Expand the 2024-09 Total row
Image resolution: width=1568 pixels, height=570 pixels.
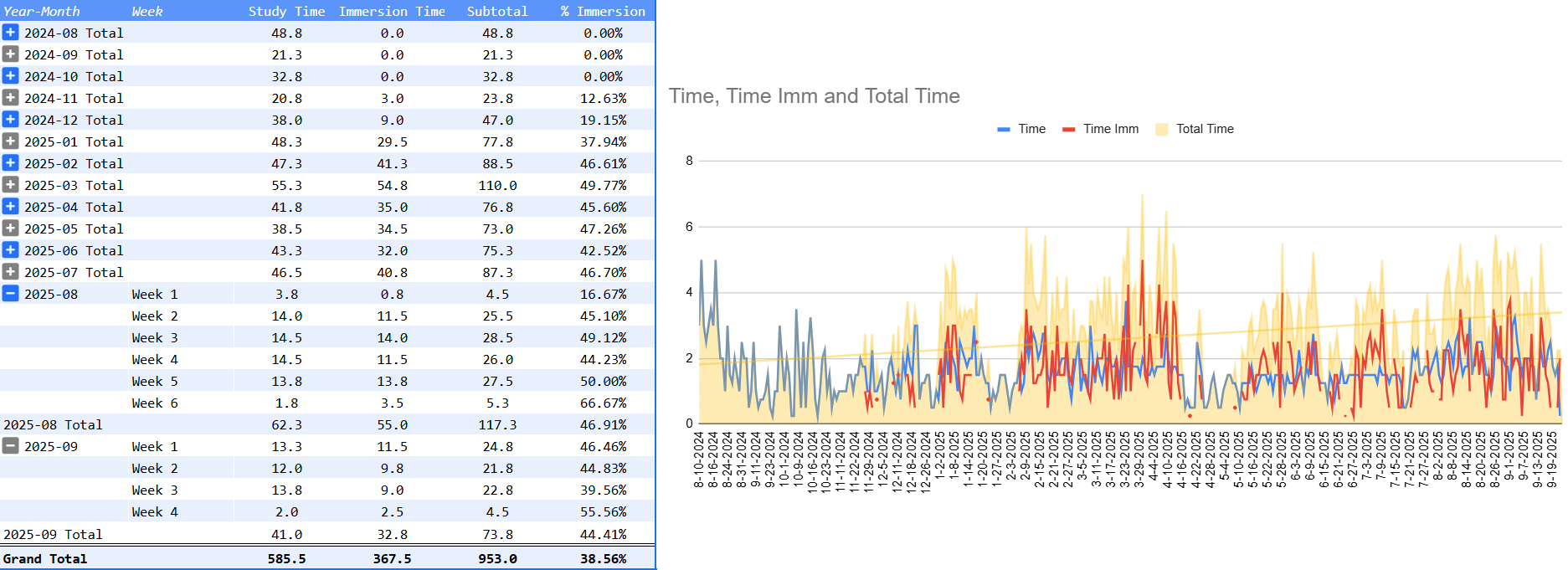coord(10,54)
